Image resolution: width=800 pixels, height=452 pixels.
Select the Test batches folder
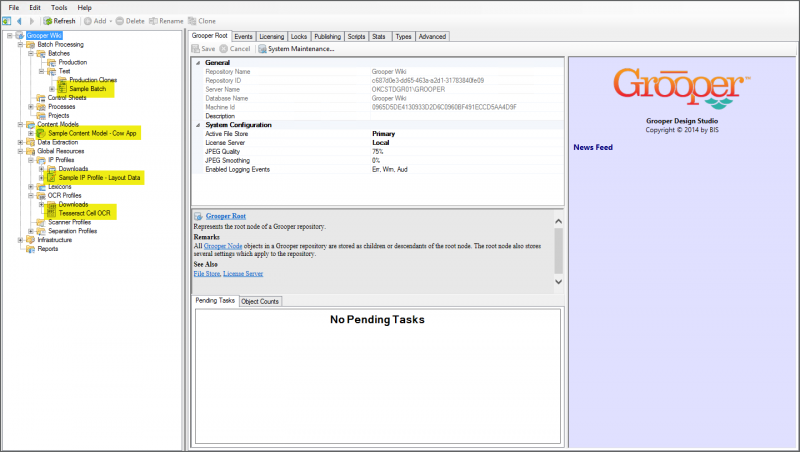pyautogui.click(x=64, y=71)
